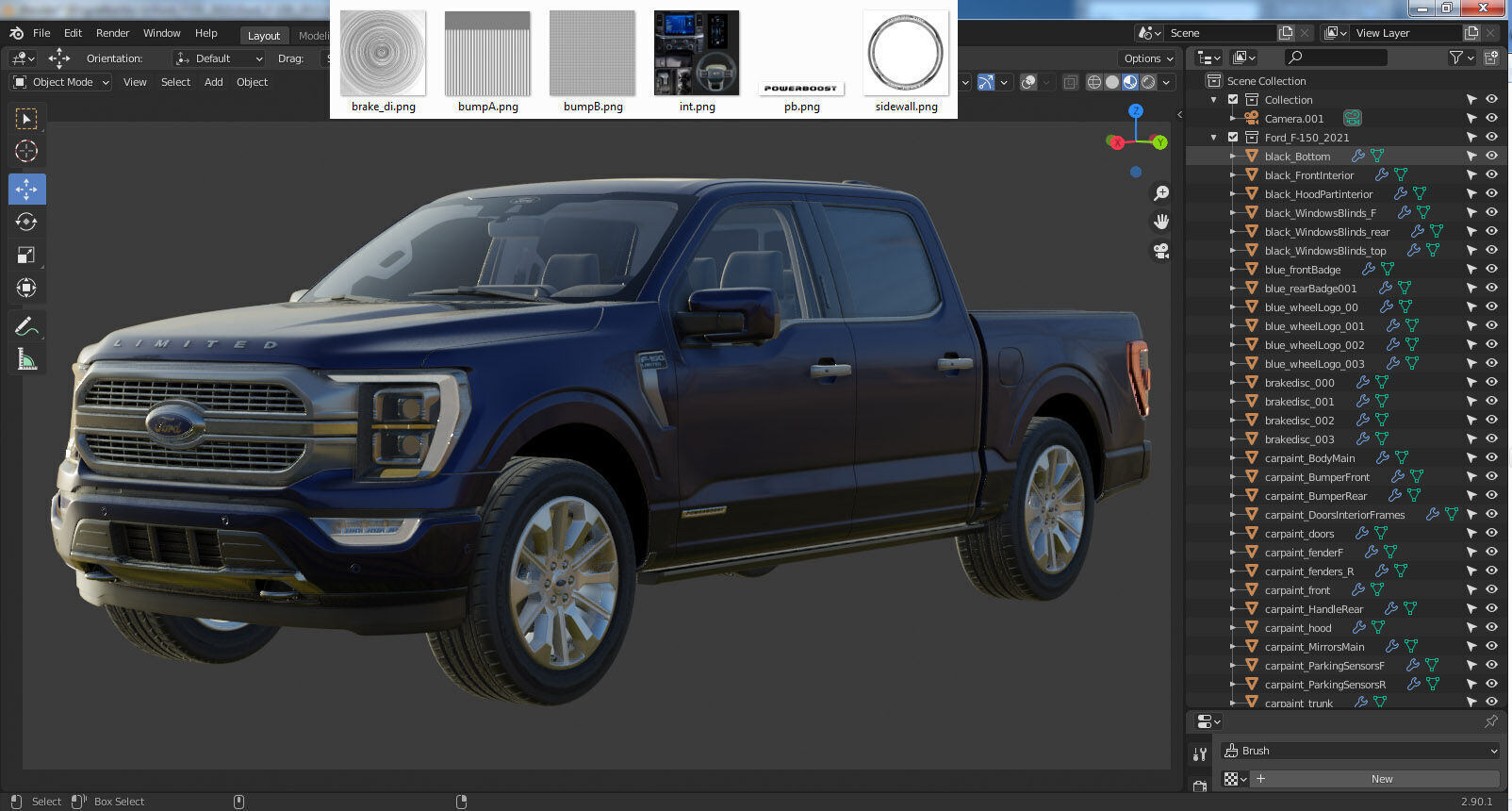Activate the Cursor tool
The image size is (1512, 811).
click(x=26, y=151)
